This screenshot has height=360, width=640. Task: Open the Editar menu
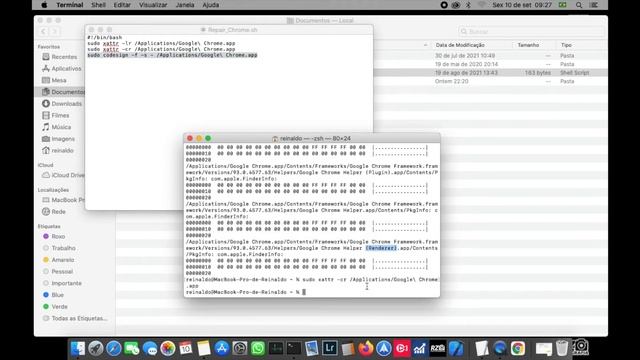click(x=122, y=5)
